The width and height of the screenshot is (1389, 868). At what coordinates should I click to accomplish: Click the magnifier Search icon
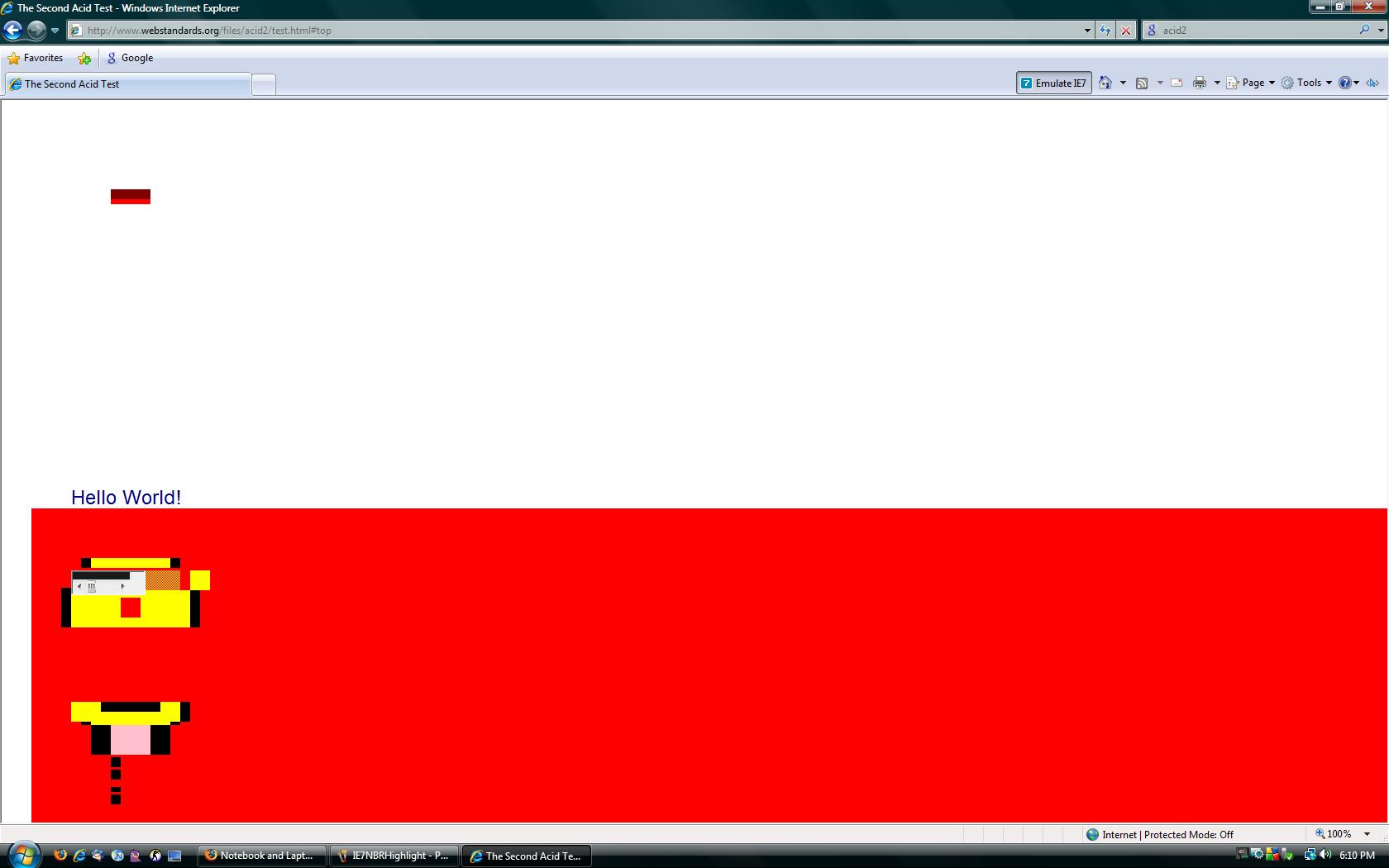[1364, 30]
